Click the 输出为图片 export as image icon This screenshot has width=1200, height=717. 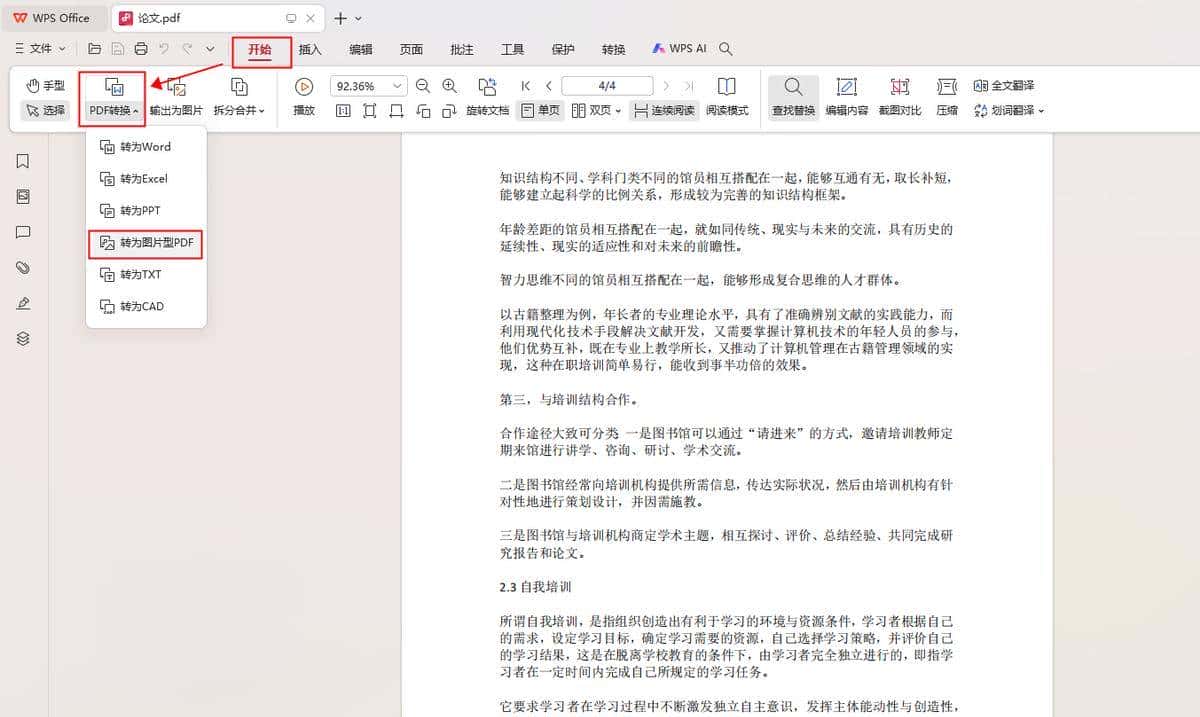175,95
